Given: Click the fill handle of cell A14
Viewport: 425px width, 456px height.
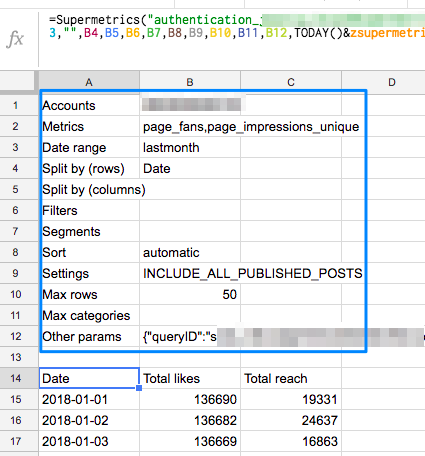Looking at the screenshot, I should (x=139, y=388).
